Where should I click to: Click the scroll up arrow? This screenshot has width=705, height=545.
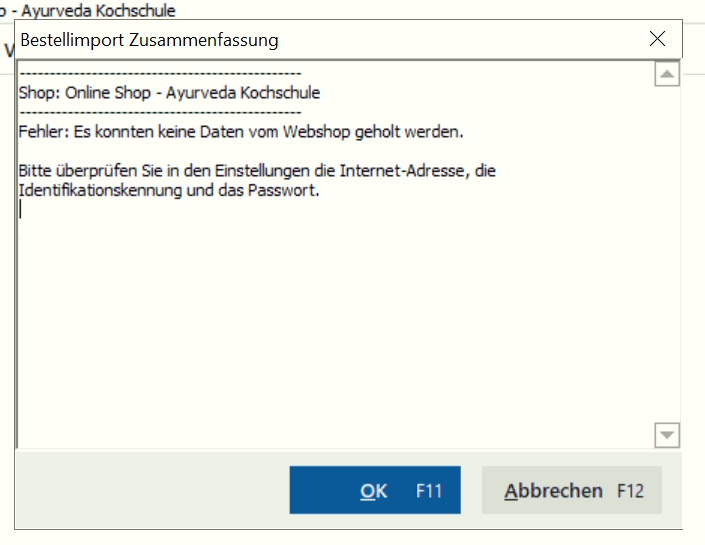point(666,74)
